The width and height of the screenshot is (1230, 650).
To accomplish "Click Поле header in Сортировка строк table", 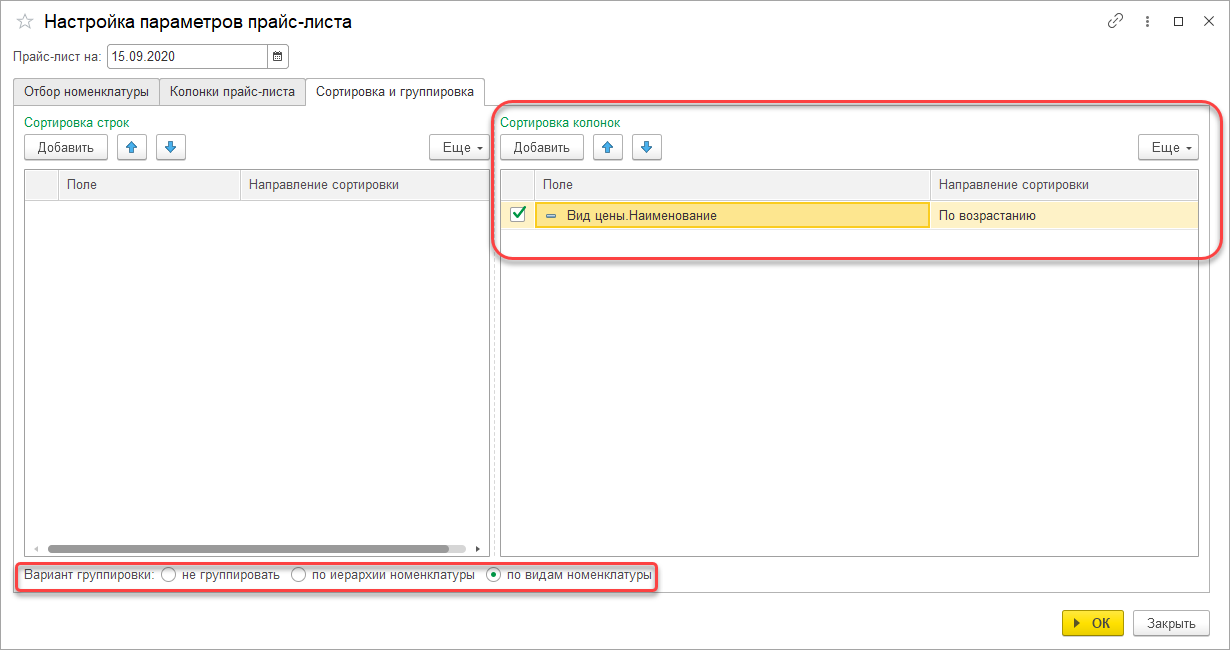I will pyautogui.click(x=150, y=185).
